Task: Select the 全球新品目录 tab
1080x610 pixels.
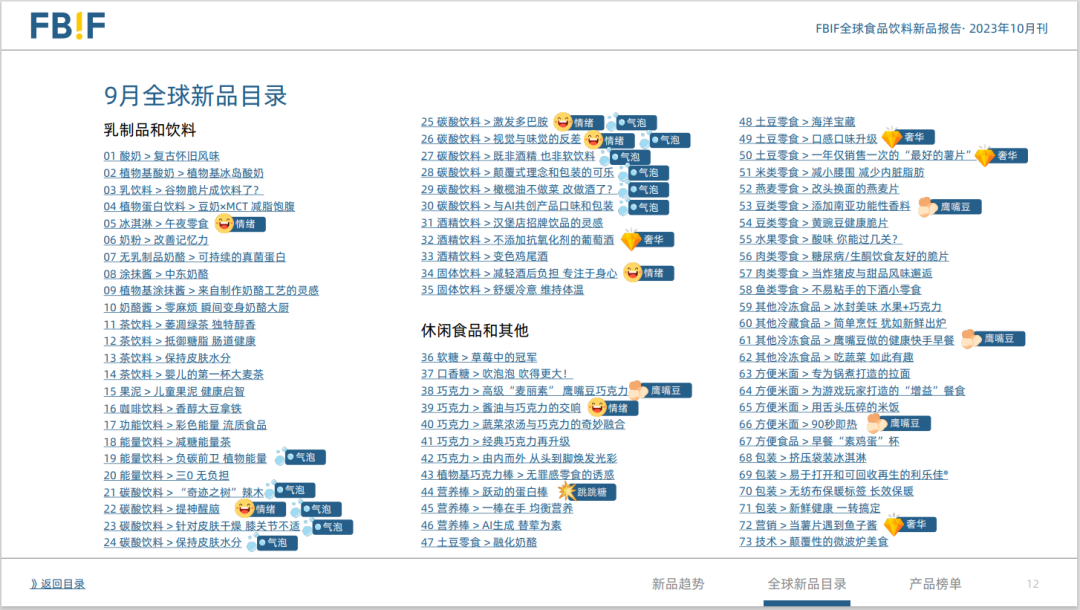Action: [807, 584]
